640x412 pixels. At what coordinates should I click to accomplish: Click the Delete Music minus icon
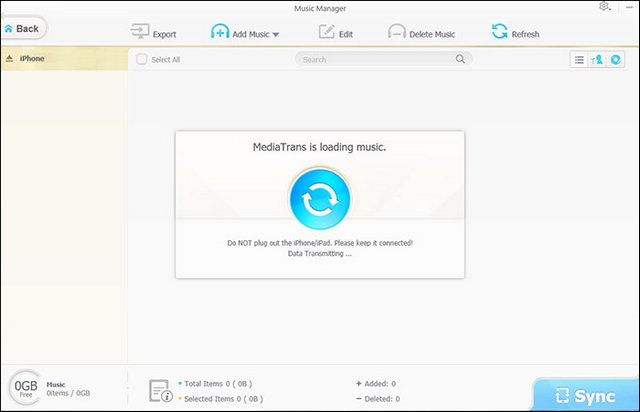coord(397,33)
